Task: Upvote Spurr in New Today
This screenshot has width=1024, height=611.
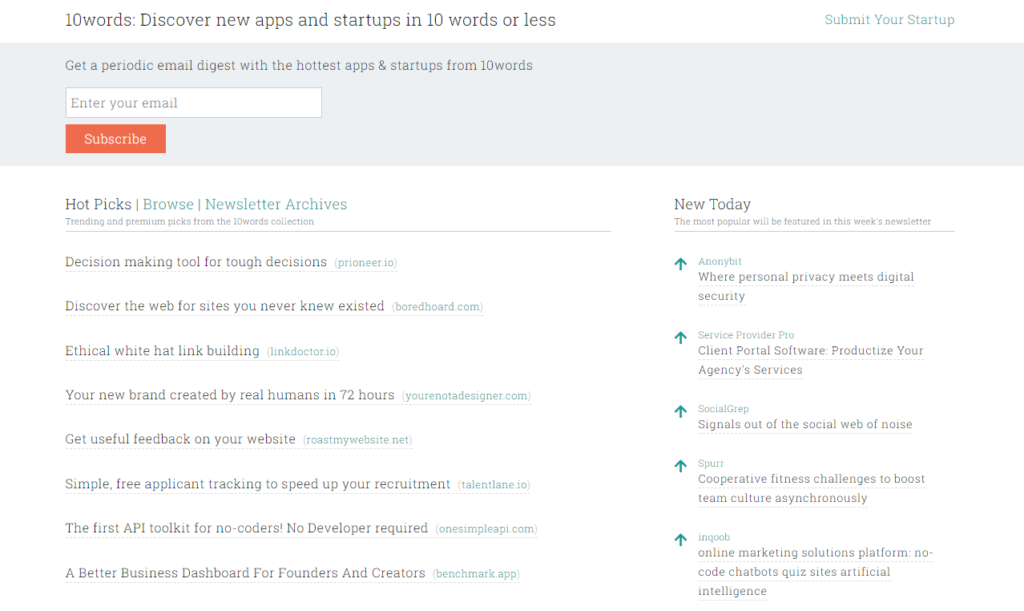Action: coord(679,465)
